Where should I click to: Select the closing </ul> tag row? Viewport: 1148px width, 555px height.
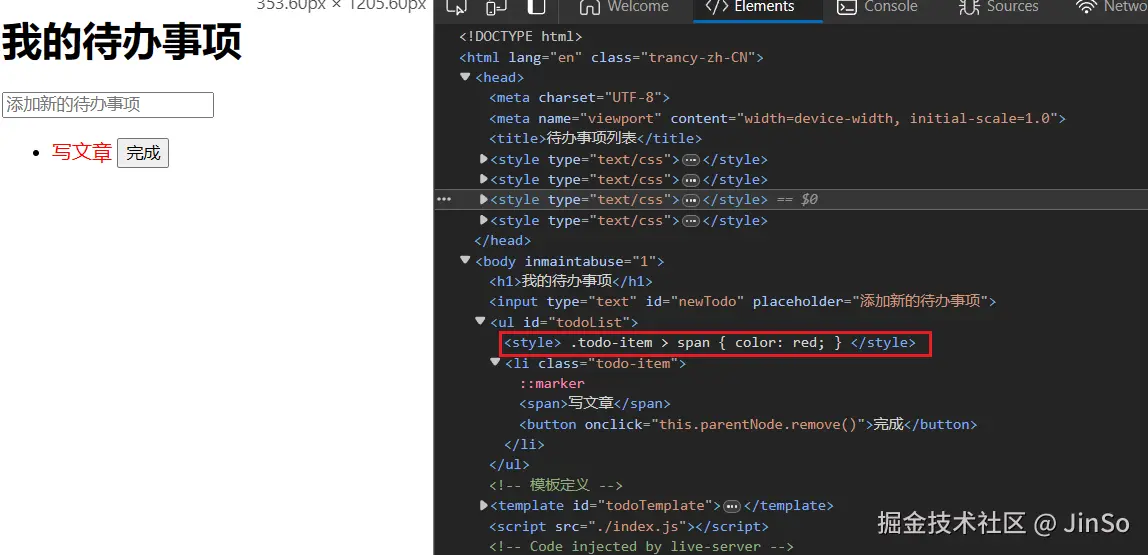click(509, 465)
